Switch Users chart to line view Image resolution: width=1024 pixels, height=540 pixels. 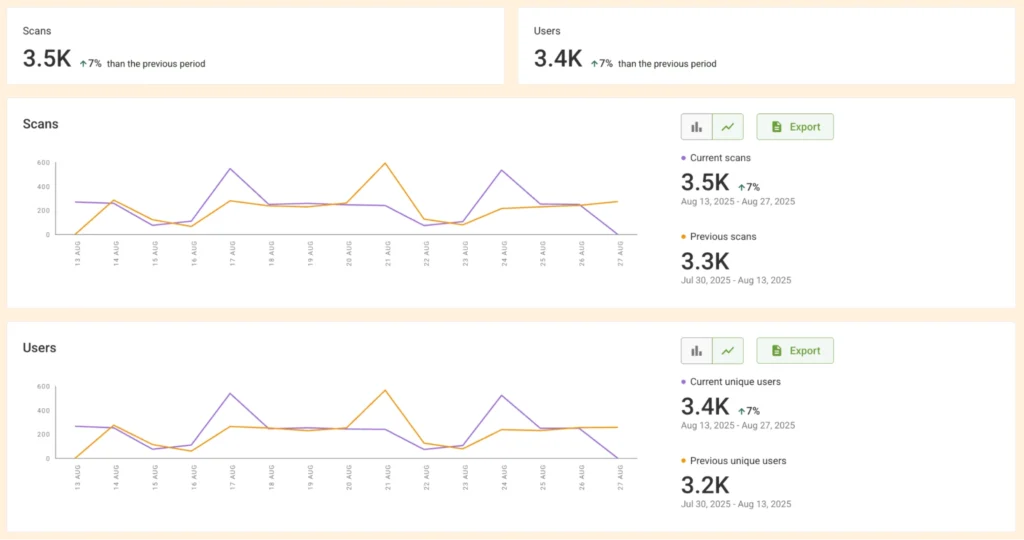[x=728, y=351]
